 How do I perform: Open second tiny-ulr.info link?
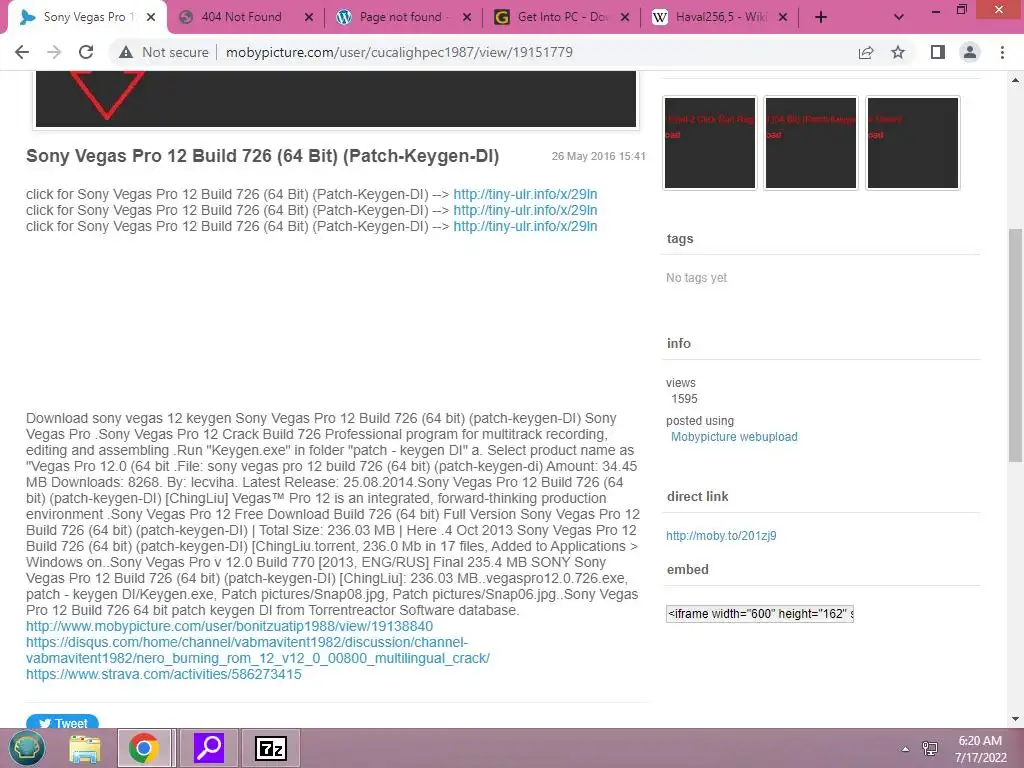coord(525,210)
